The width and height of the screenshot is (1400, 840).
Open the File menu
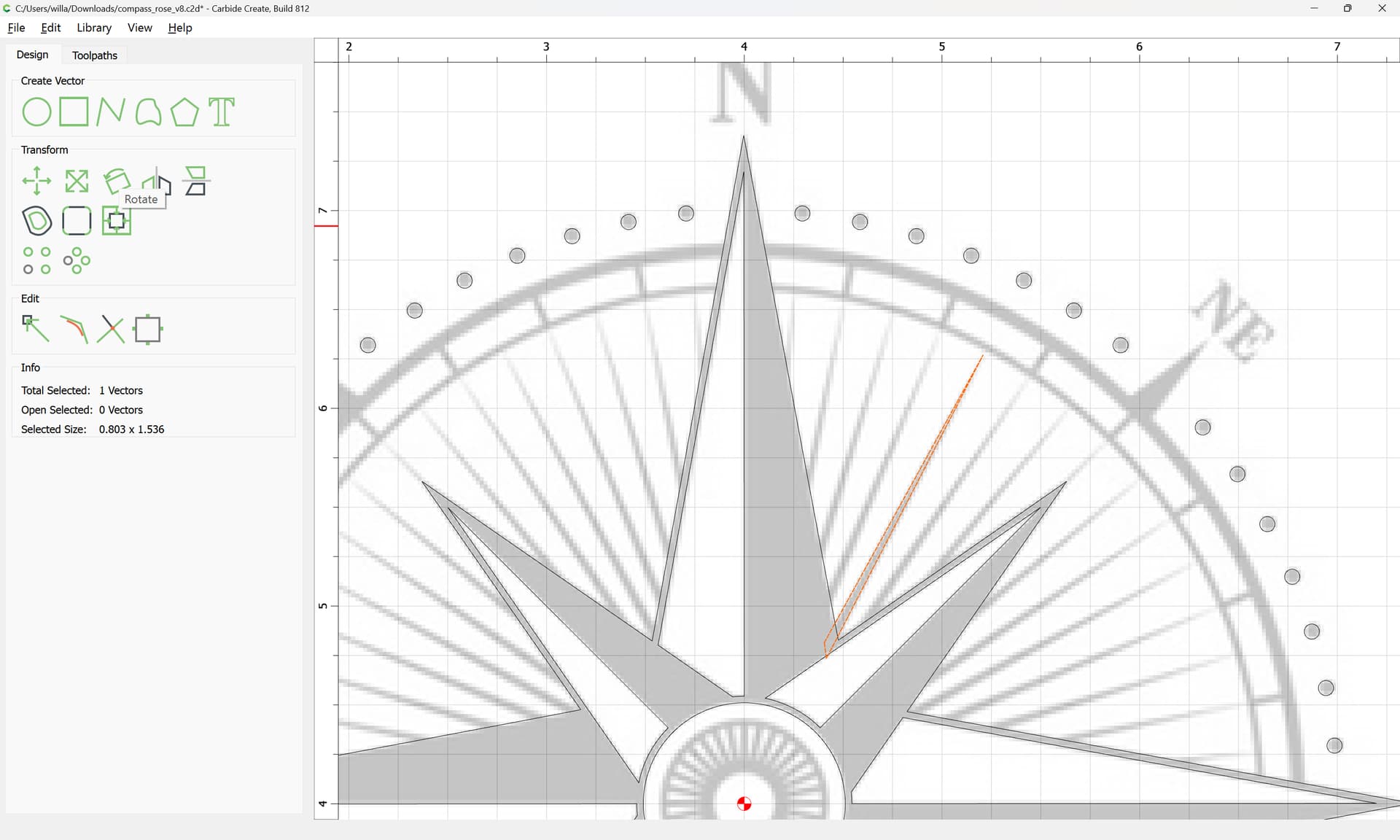[16, 28]
